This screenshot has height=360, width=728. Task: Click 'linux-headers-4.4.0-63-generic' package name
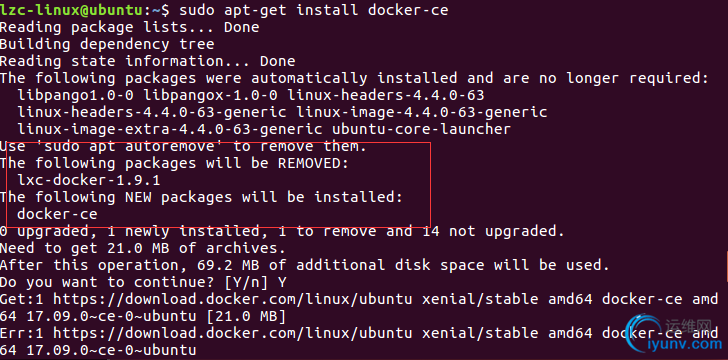pos(152,112)
